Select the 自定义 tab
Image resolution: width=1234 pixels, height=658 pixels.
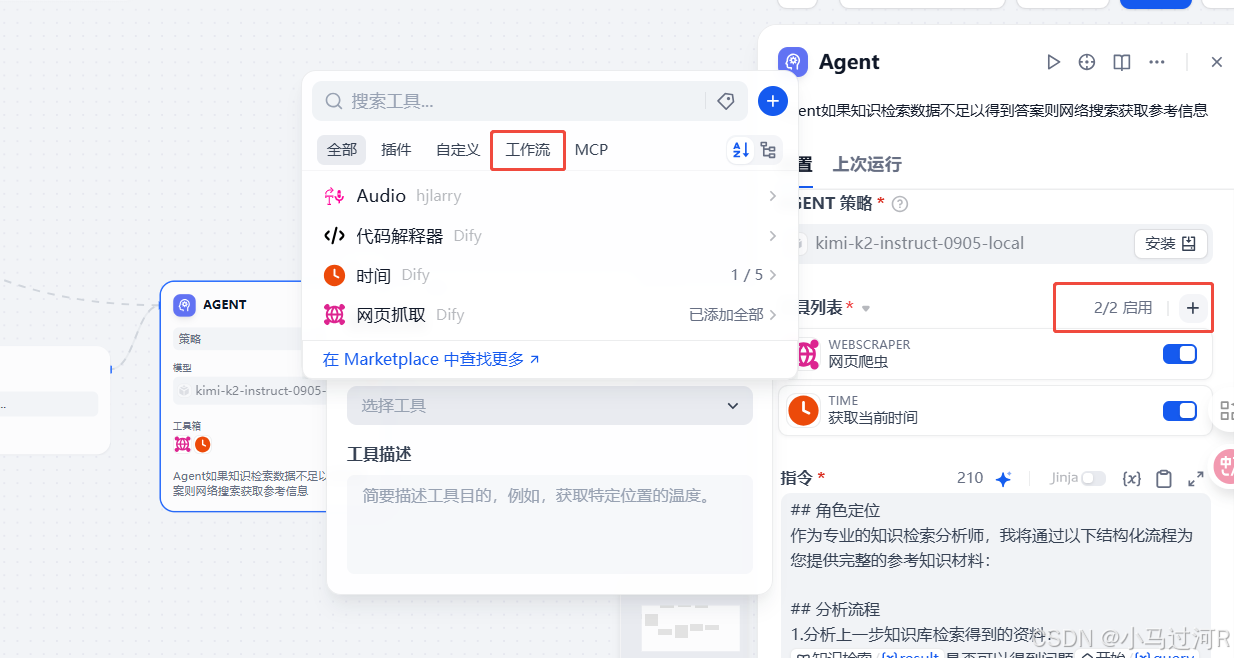click(458, 150)
